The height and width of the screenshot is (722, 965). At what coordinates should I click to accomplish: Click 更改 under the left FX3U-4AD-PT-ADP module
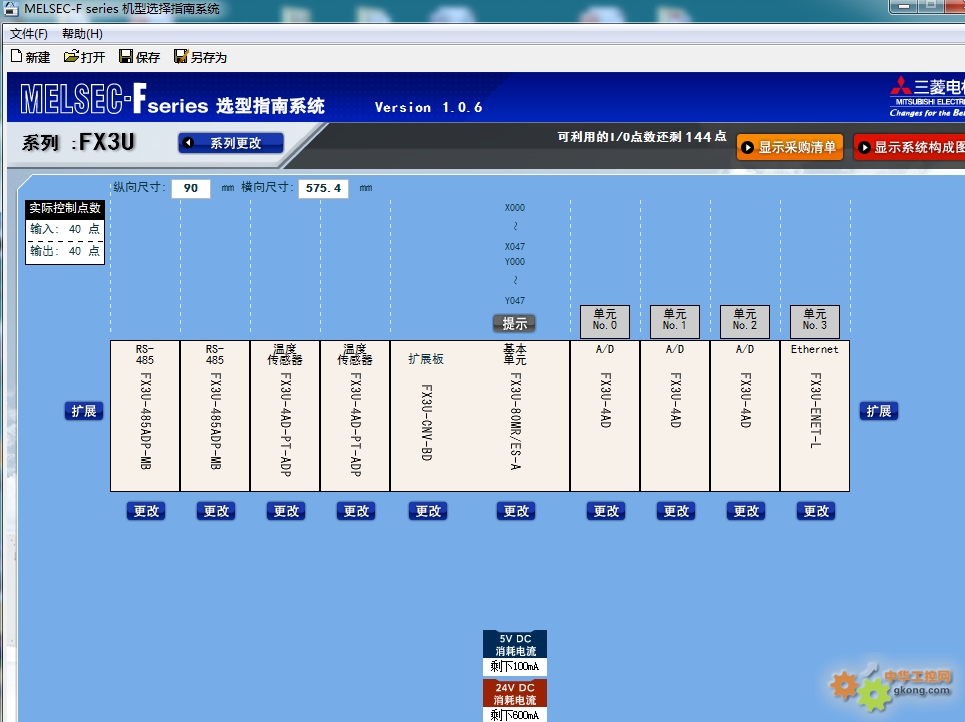(x=286, y=511)
